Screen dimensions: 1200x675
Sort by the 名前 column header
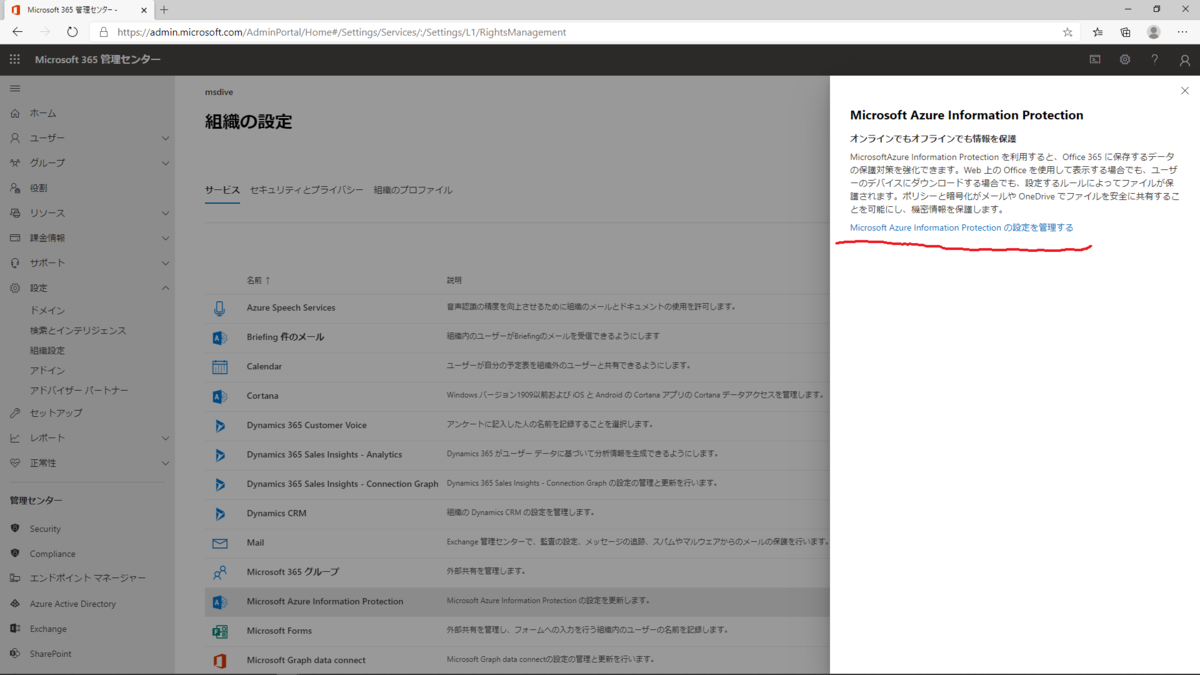click(x=258, y=281)
